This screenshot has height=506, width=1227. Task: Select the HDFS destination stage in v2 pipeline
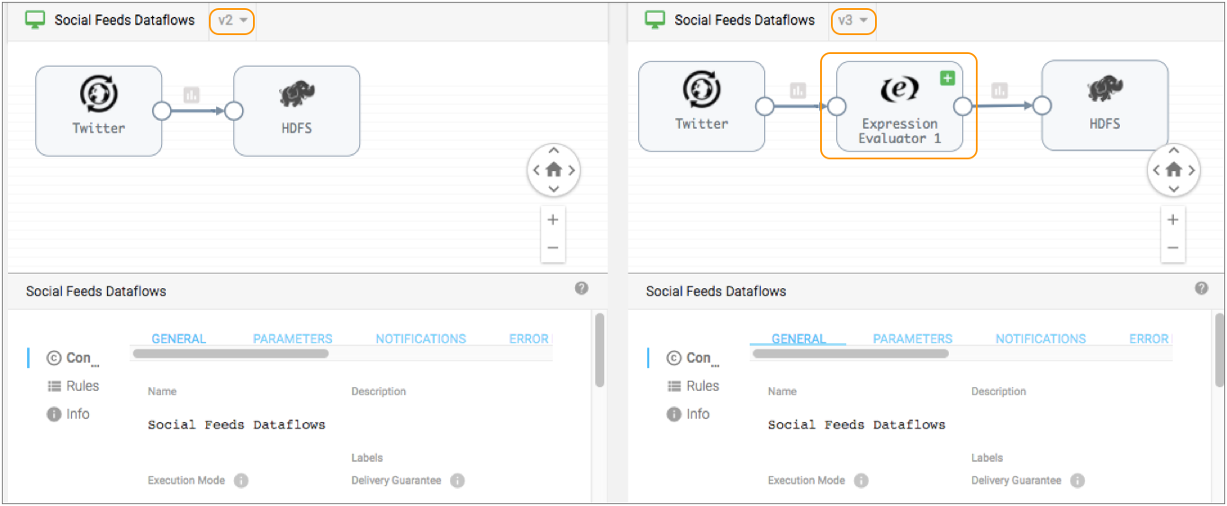pos(296,110)
